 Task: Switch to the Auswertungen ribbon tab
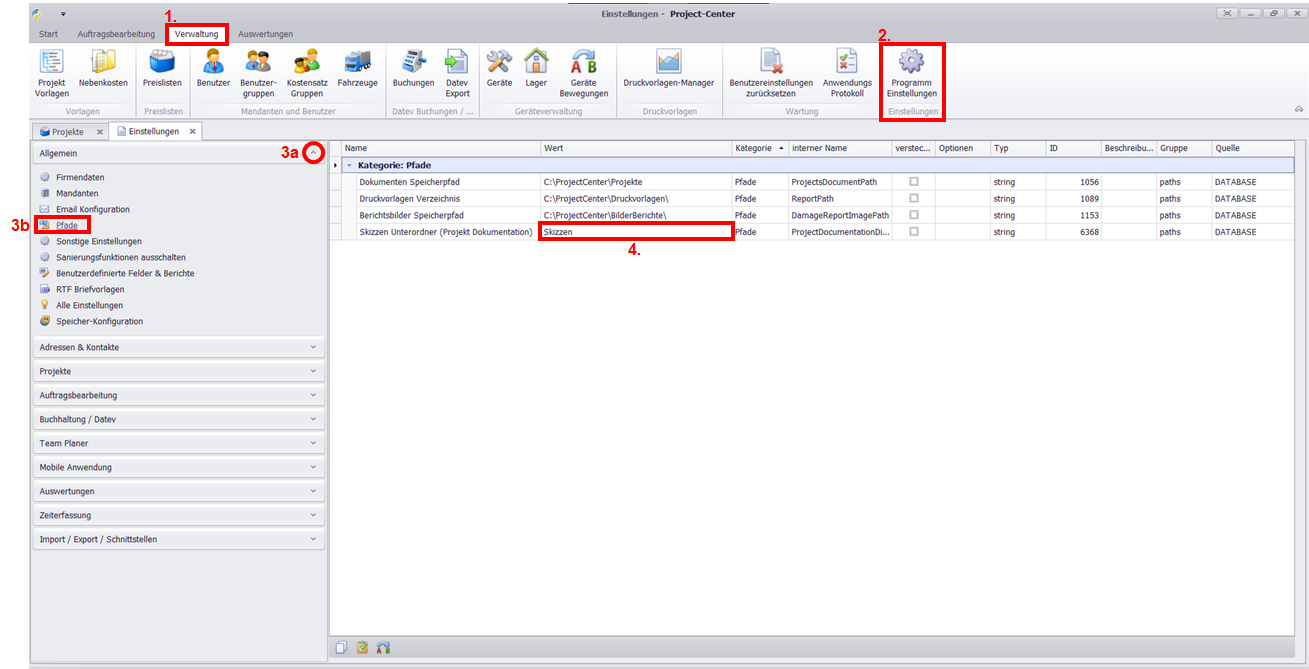pos(266,34)
